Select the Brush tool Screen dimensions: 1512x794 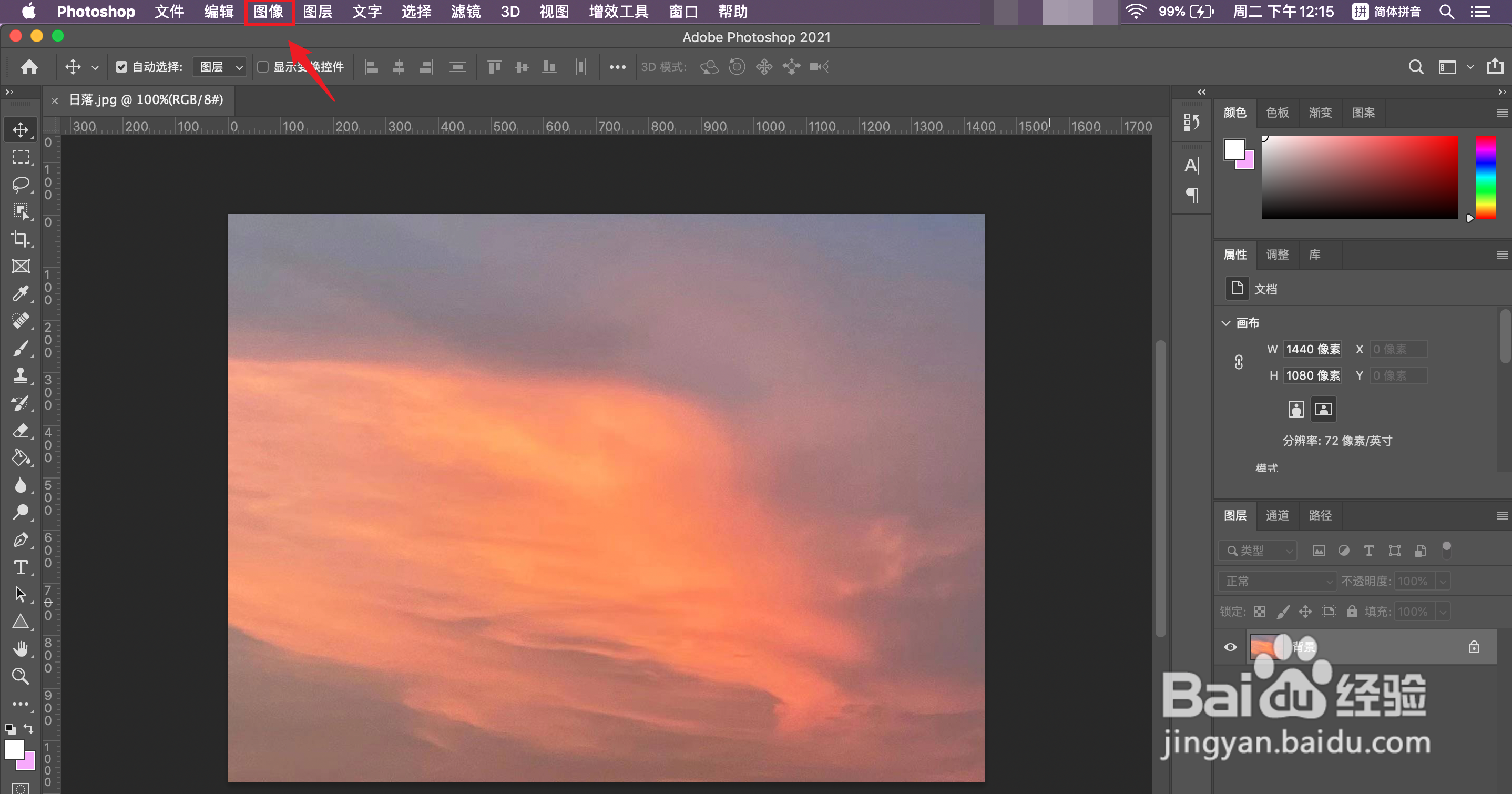point(21,348)
